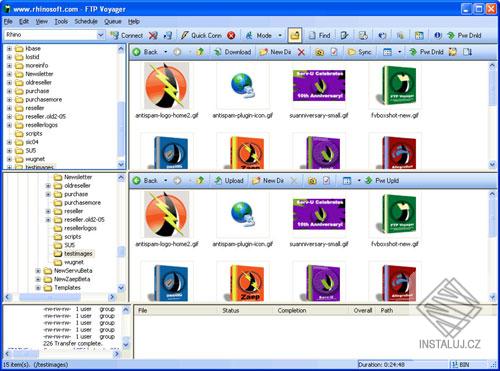500x371 pixels.
Task: Click the red stop circle after Quick Conn
Action: click(231, 35)
